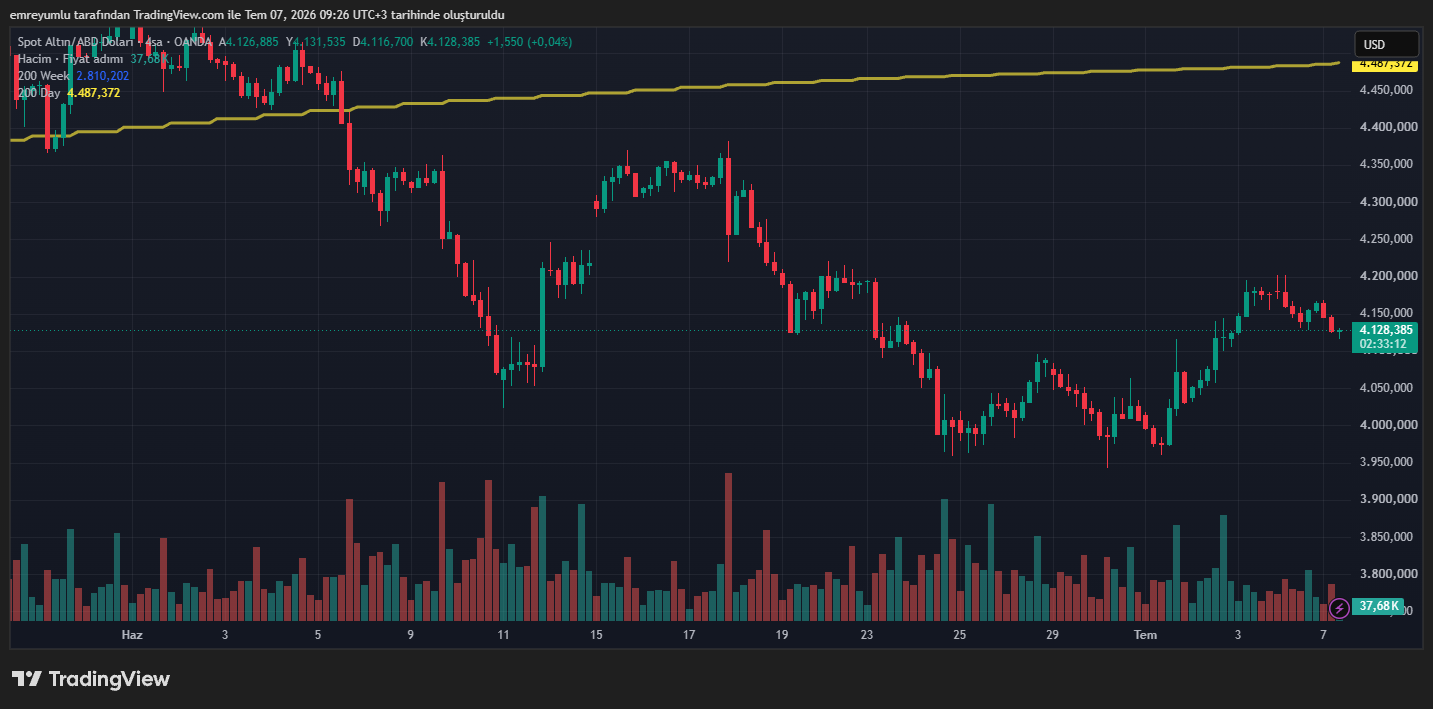
Task: Click date 15 on the time axis
Action: (596, 635)
